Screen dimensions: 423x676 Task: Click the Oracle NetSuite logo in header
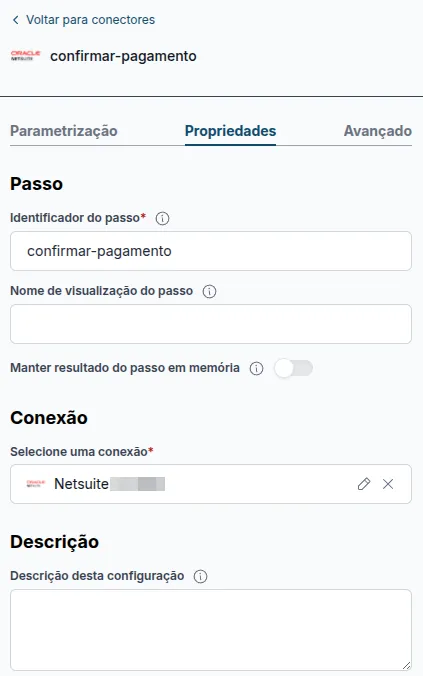pos(25,56)
